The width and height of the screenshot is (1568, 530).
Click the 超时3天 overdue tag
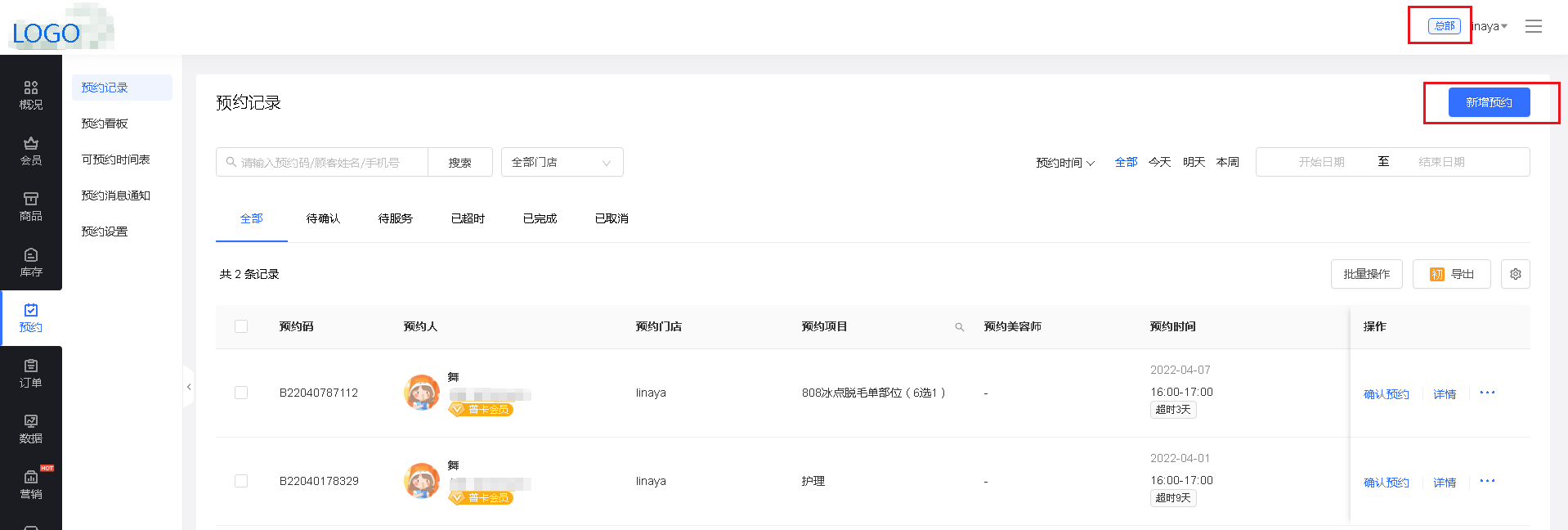(1173, 410)
